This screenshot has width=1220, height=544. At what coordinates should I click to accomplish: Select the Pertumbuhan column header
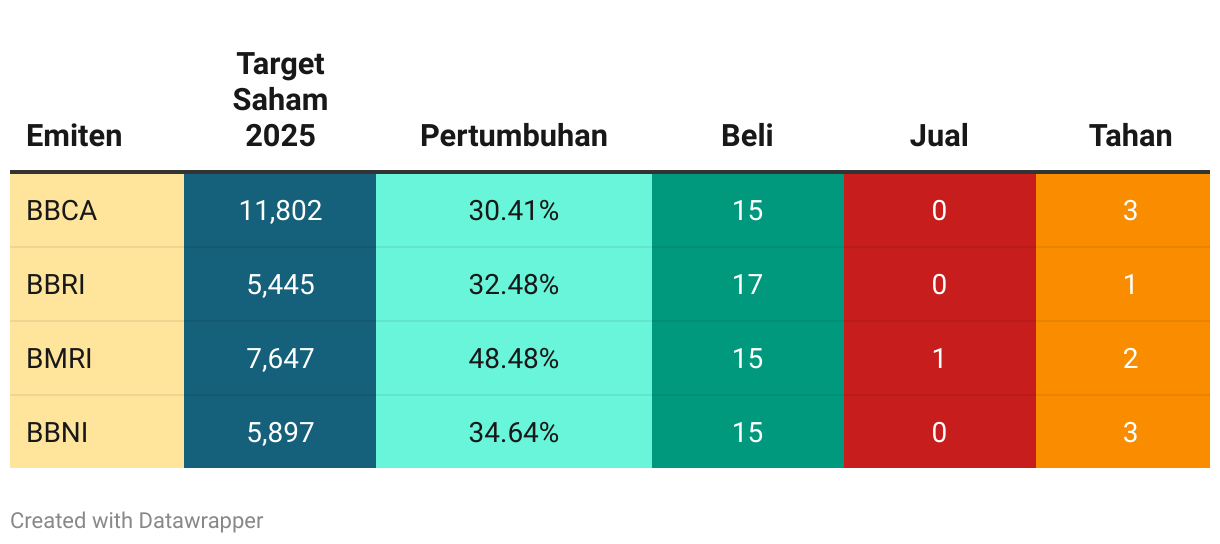pyautogui.click(x=514, y=135)
